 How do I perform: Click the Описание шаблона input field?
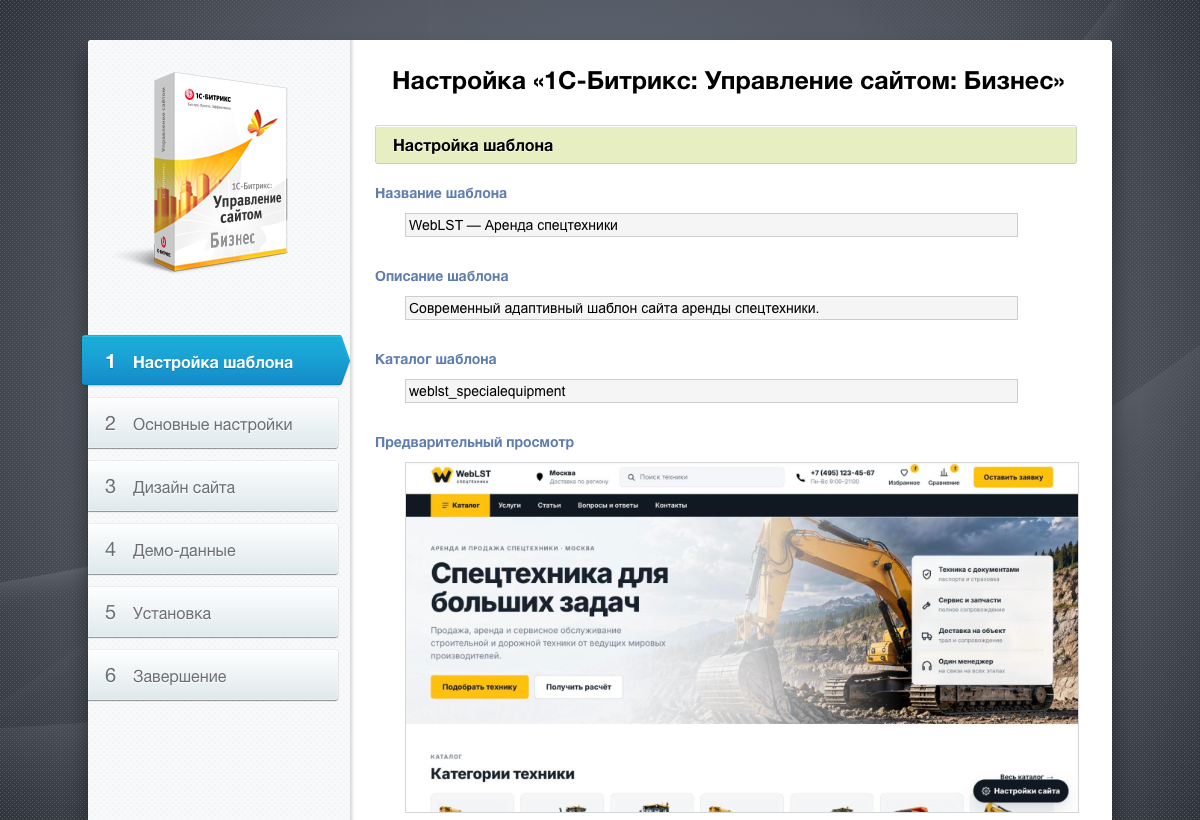click(x=711, y=308)
